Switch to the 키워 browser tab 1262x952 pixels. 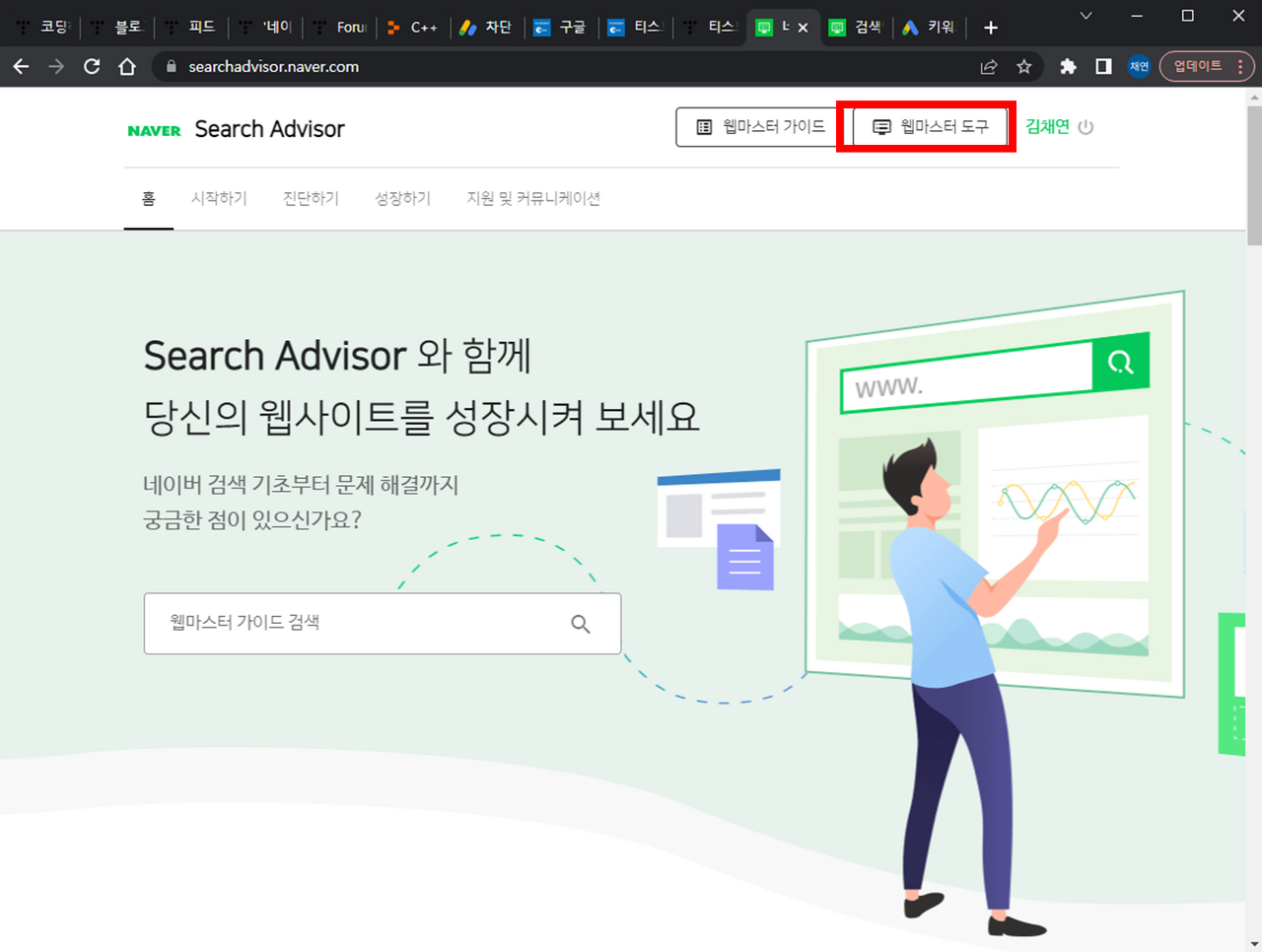coord(932,28)
